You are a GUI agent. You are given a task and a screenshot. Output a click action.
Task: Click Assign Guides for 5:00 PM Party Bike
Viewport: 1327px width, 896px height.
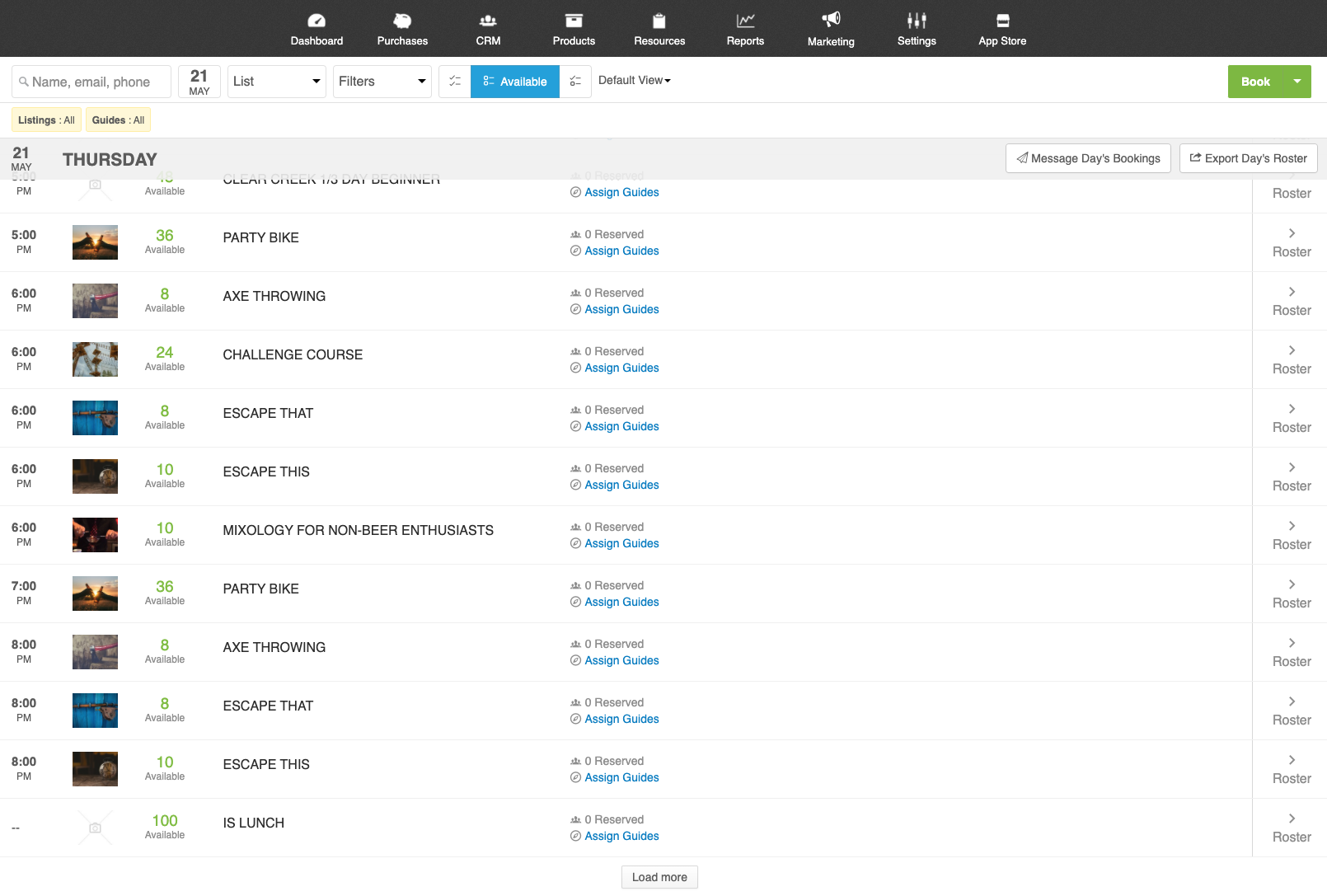pyautogui.click(x=621, y=251)
